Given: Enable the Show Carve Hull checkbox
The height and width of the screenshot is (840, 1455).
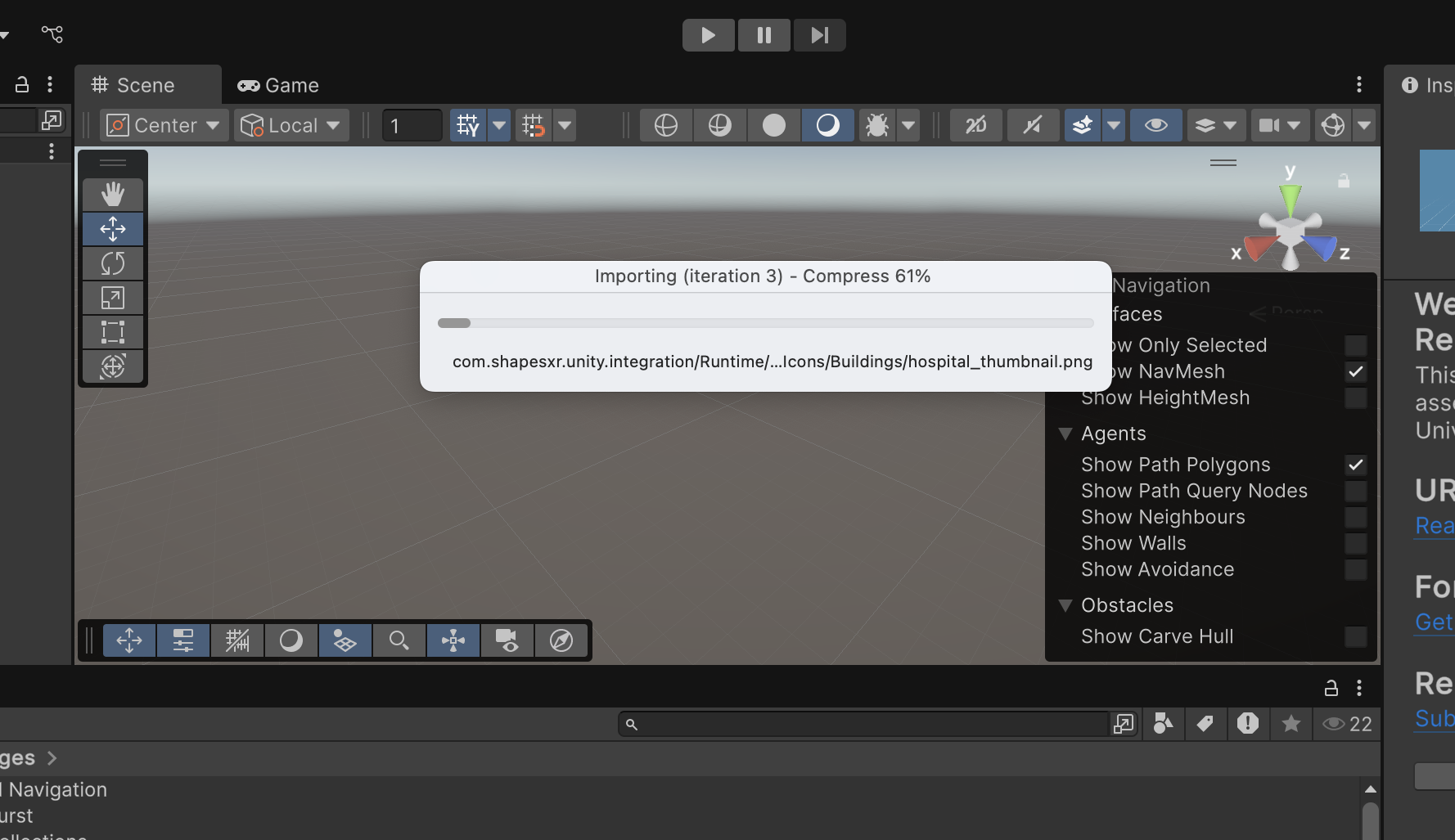Looking at the screenshot, I should coord(1355,637).
